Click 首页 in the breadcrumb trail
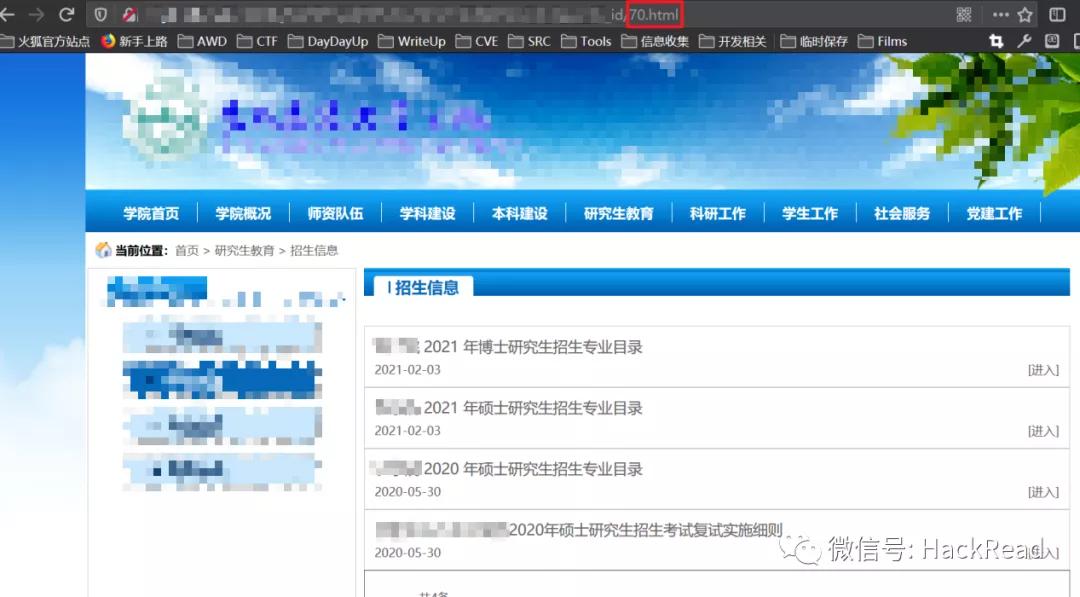Viewport: 1080px width, 597px height. click(186, 250)
